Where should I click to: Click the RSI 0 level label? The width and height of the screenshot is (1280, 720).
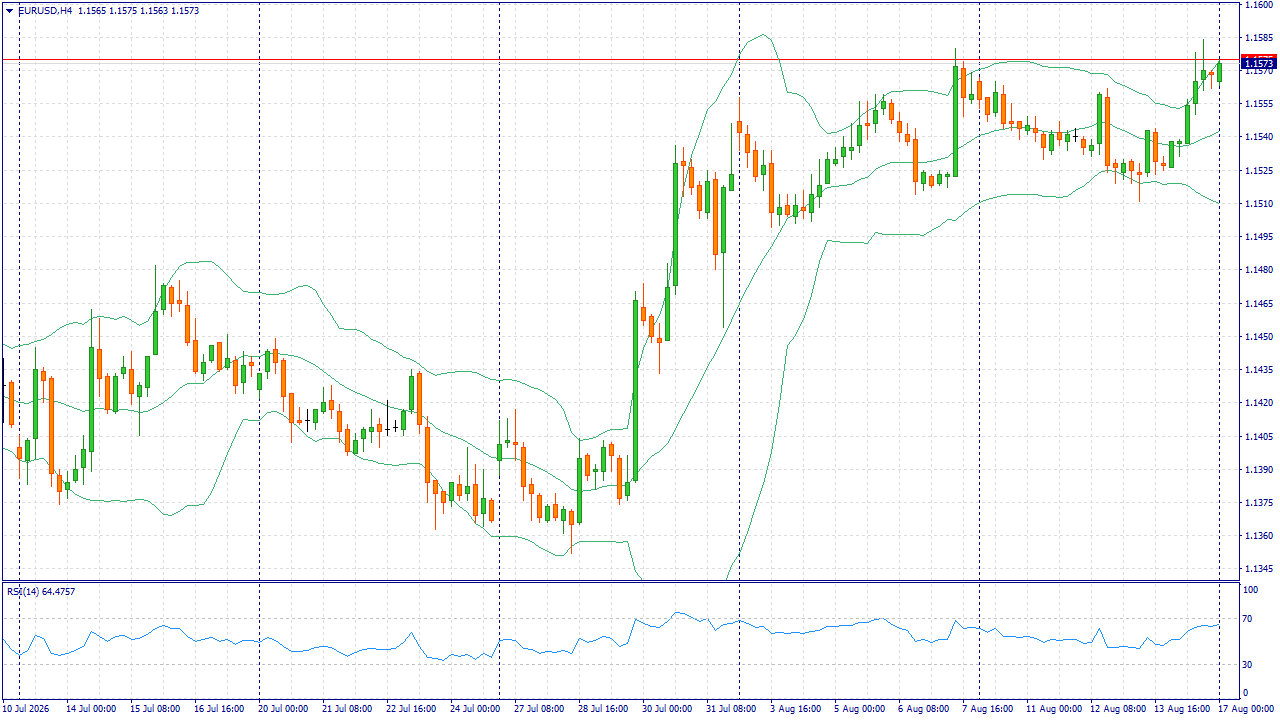(1245, 692)
